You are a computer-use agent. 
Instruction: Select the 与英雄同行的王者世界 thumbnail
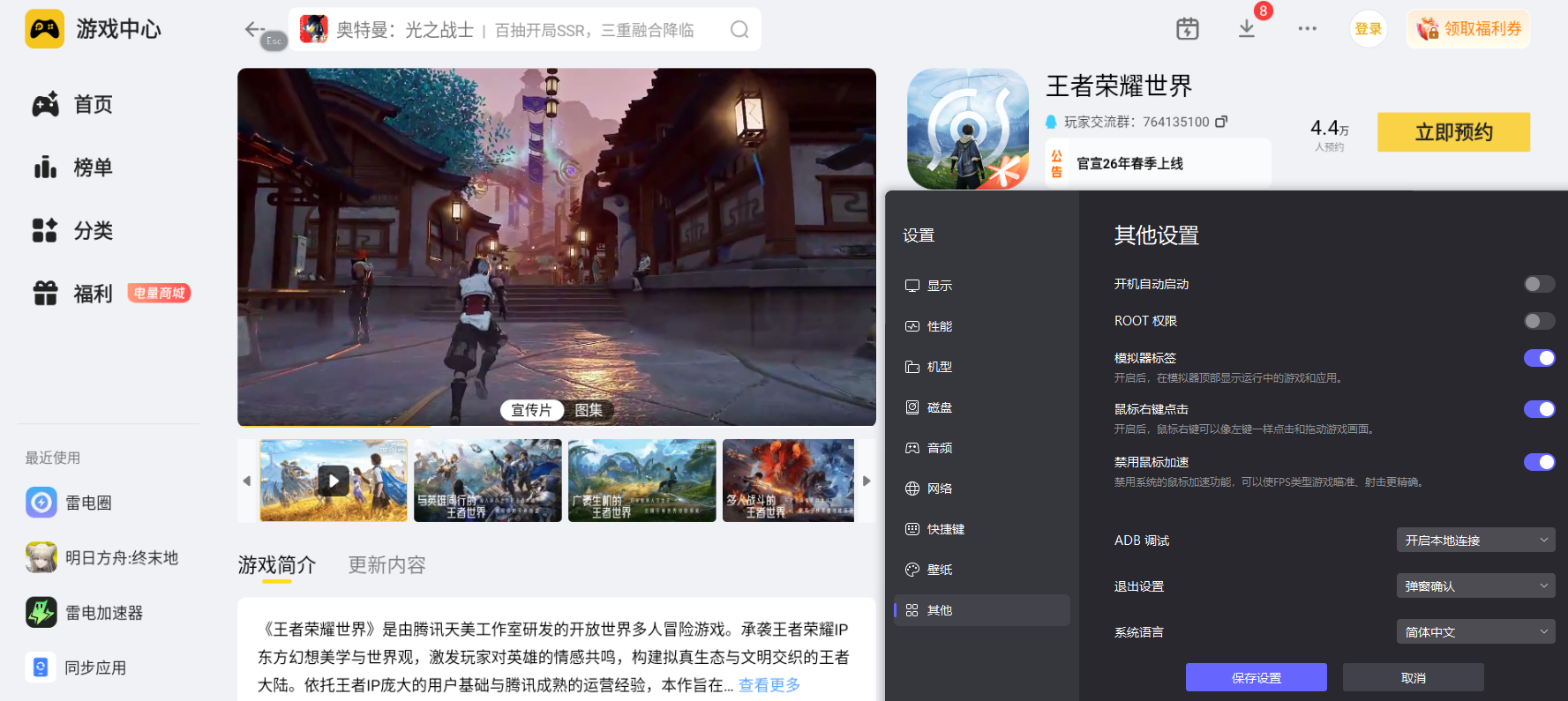pos(488,481)
